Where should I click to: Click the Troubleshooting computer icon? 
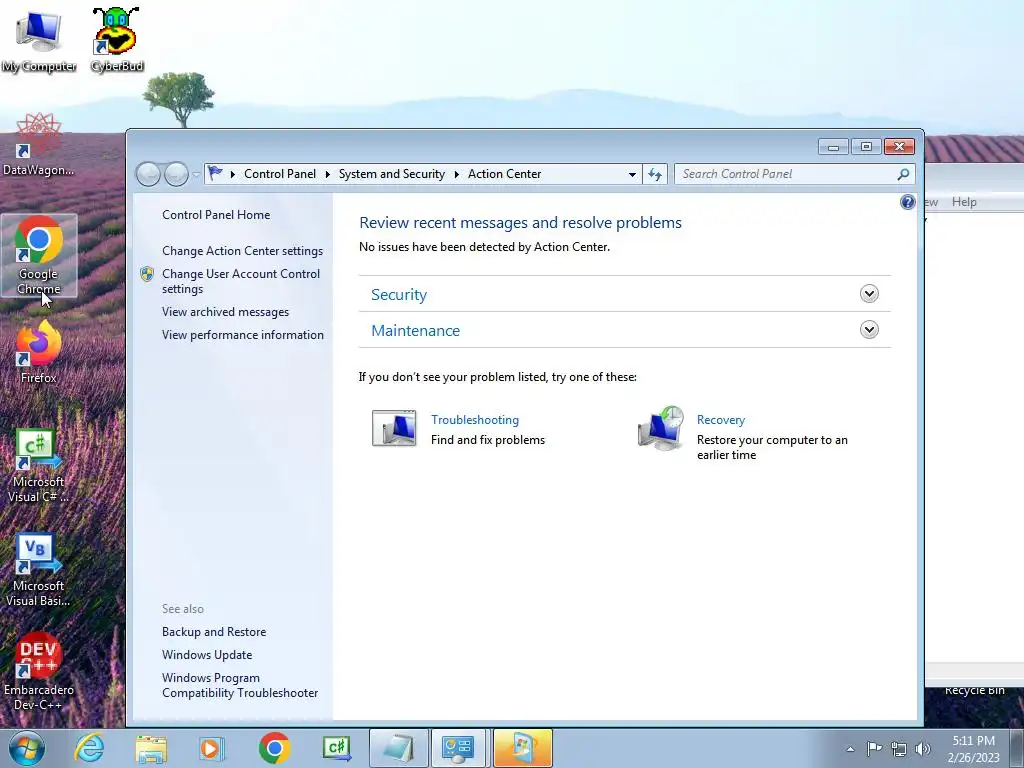coord(394,428)
